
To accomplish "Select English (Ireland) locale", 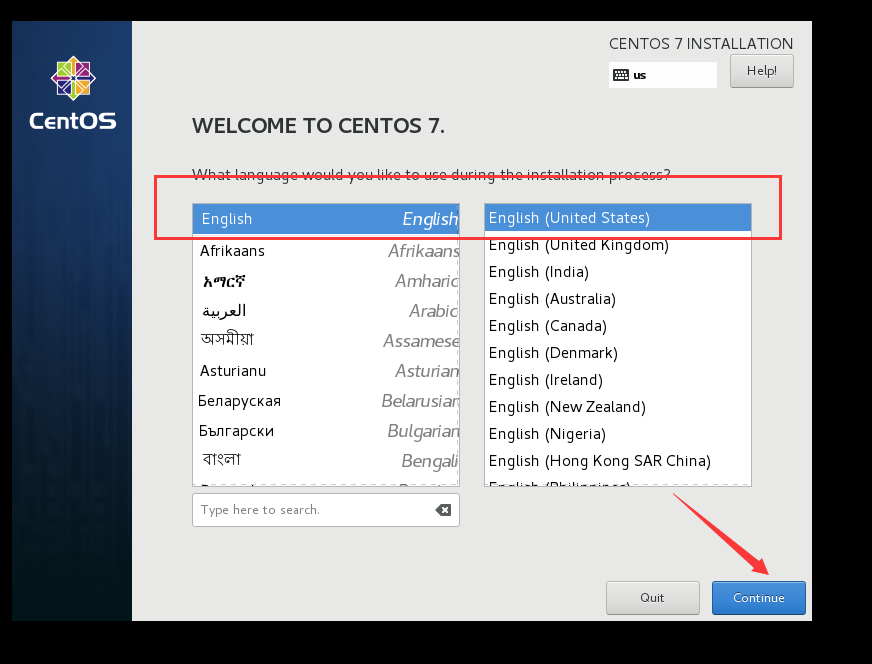I will pos(618,380).
